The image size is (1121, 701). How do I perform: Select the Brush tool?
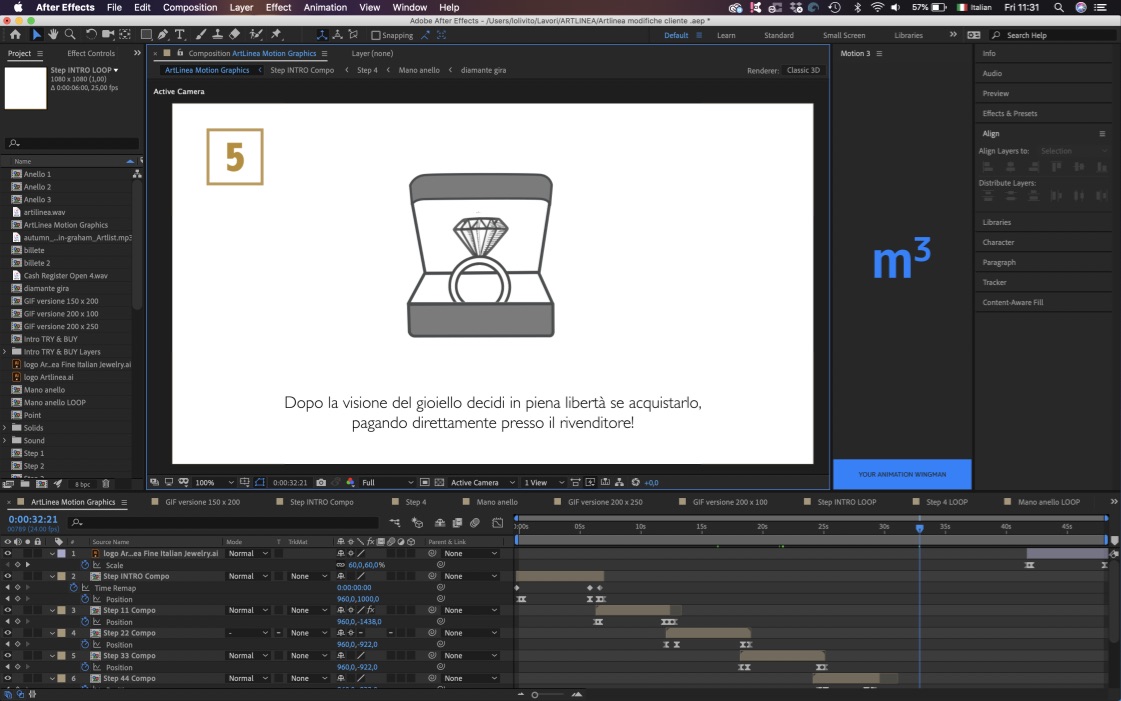tap(201, 34)
